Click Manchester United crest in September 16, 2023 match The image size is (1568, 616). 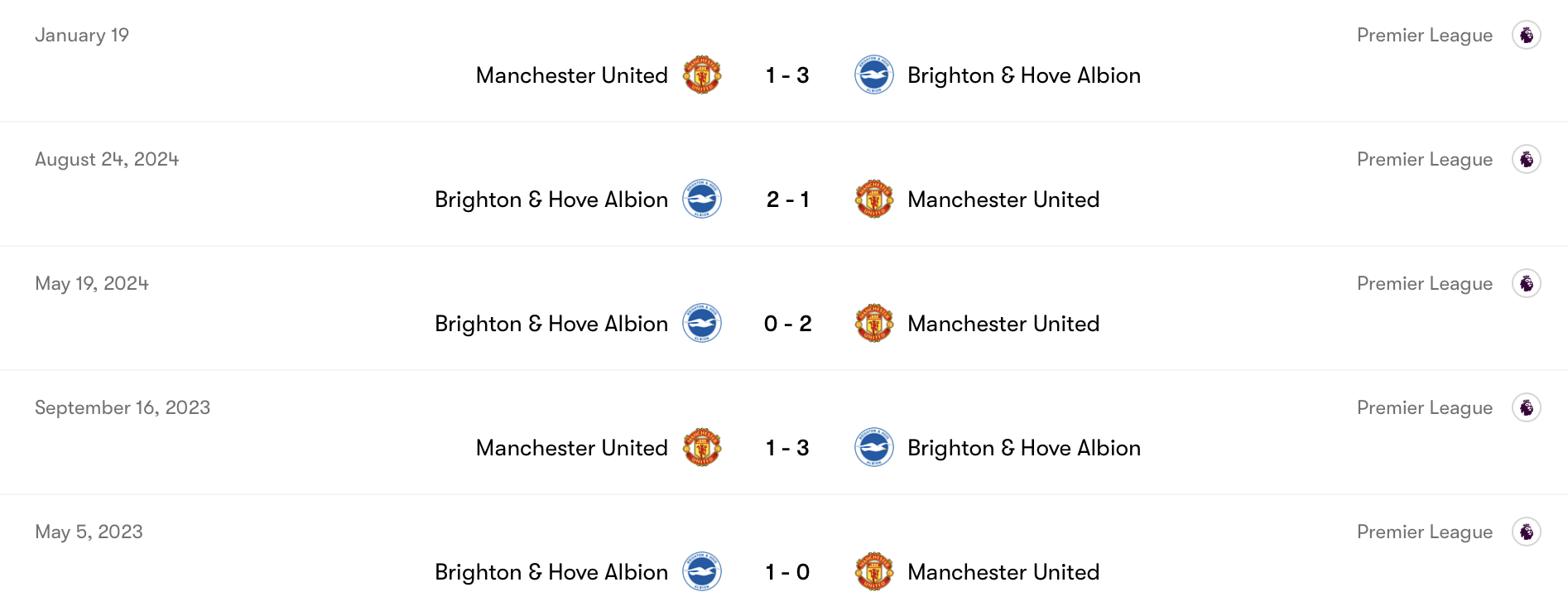pos(702,448)
